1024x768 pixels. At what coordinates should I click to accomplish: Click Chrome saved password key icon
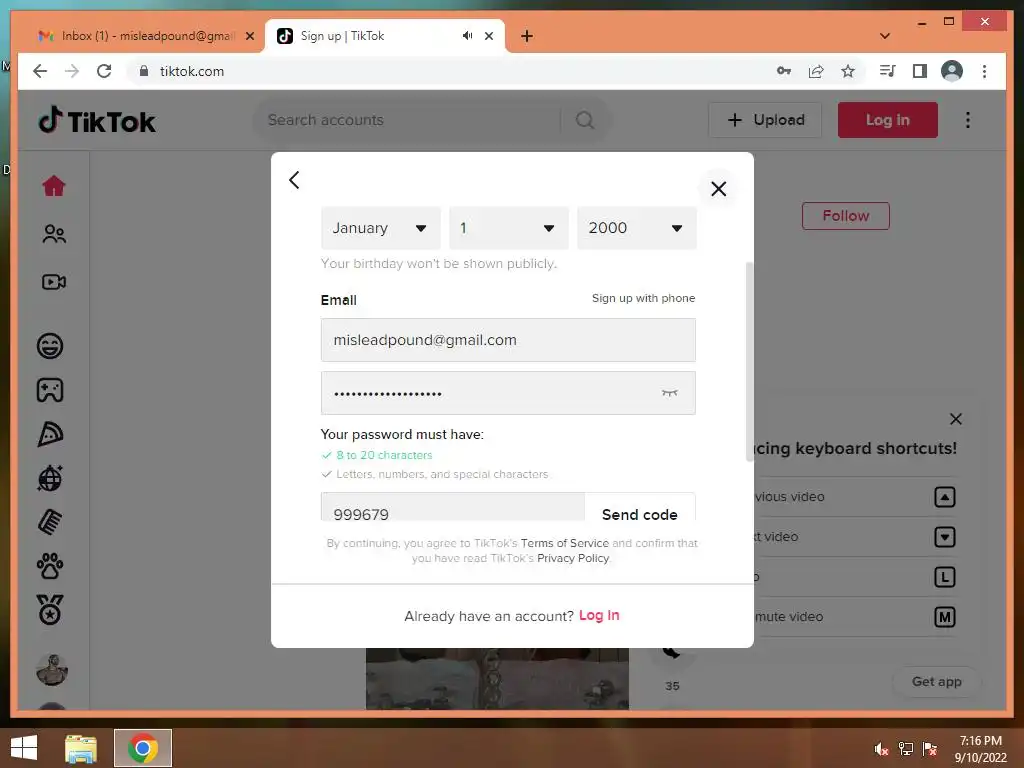[784, 71]
